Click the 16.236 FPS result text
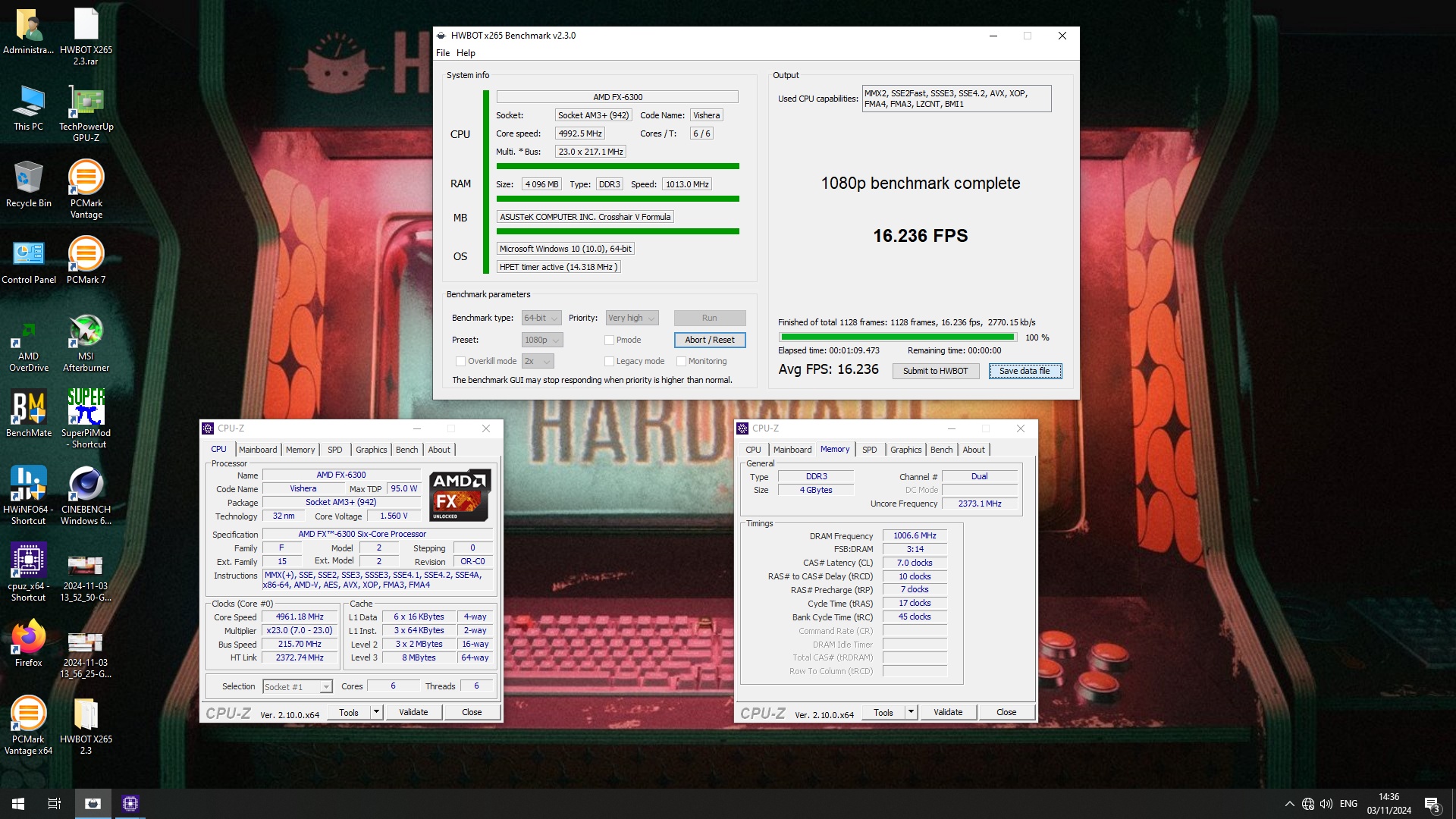This screenshot has width=1456, height=819. (x=920, y=236)
